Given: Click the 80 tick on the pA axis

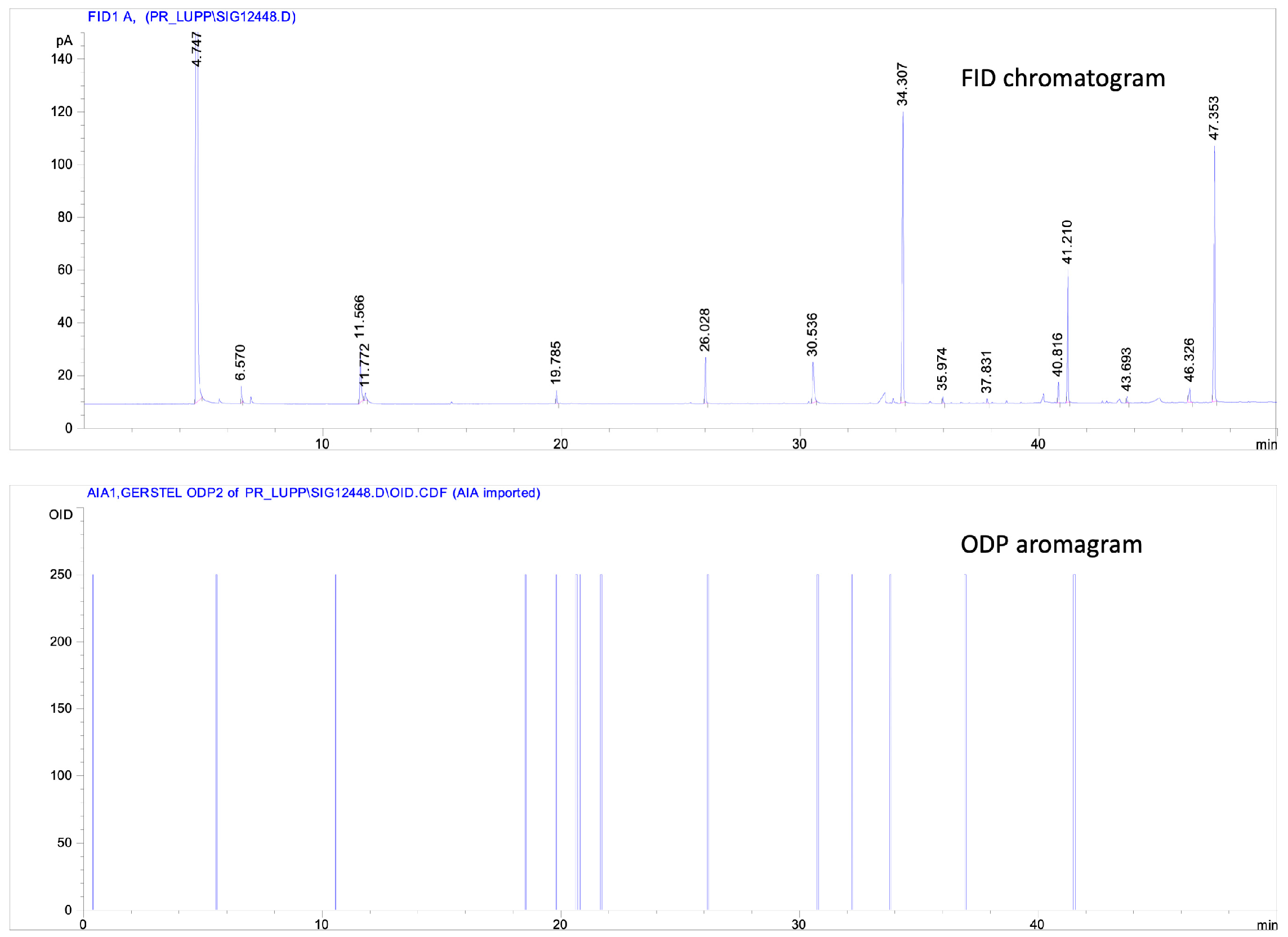Looking at the screenshot, I should pos(65,217).
